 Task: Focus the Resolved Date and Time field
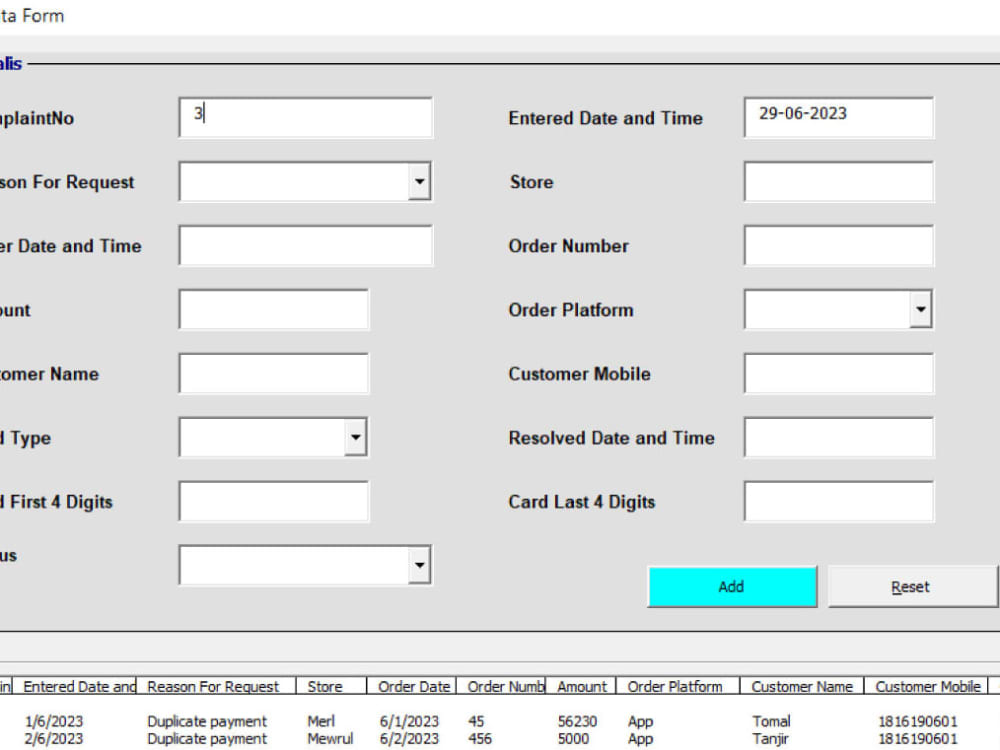coord(837,437)
